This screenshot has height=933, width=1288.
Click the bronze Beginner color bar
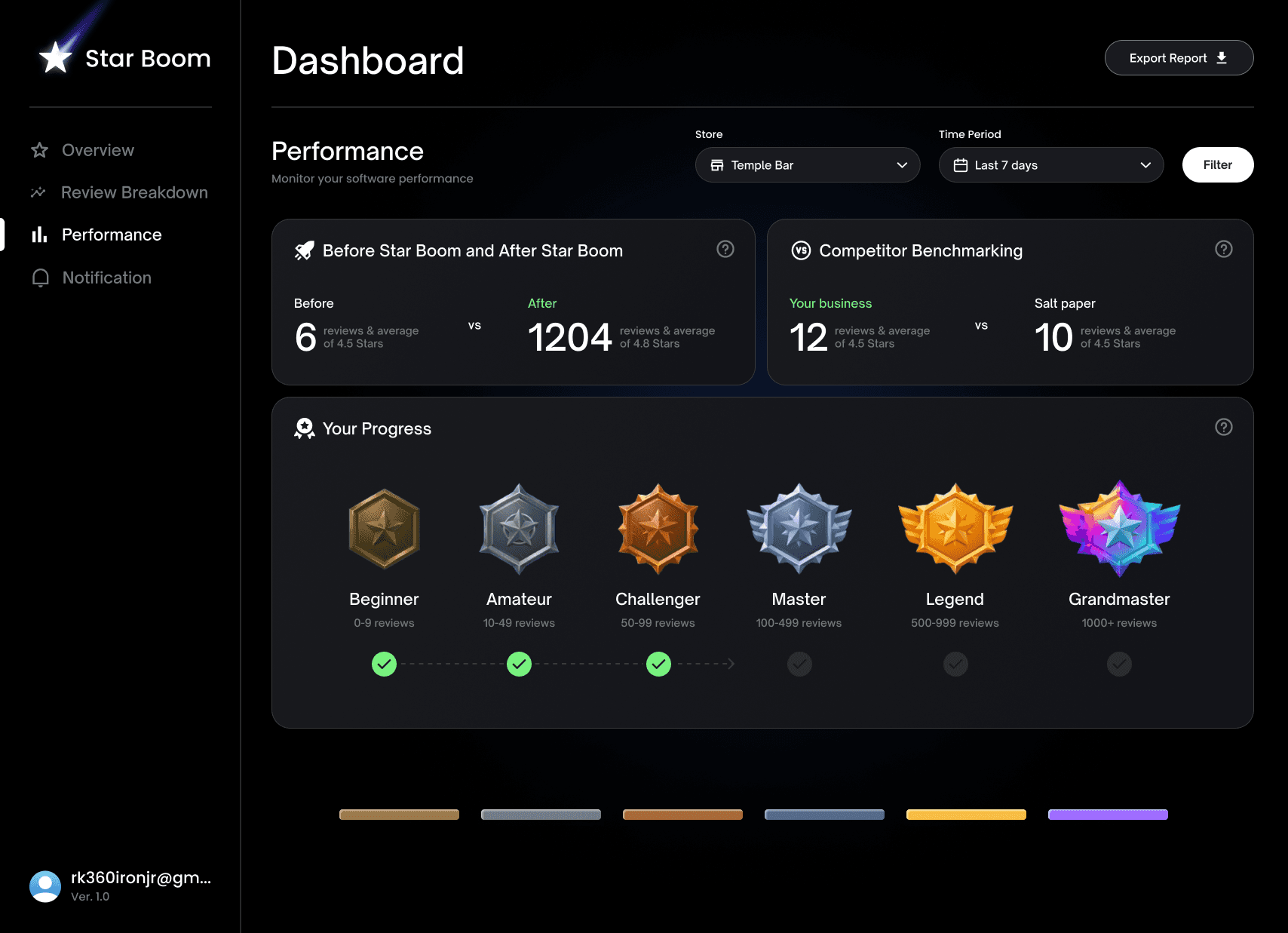coord(399,815)
